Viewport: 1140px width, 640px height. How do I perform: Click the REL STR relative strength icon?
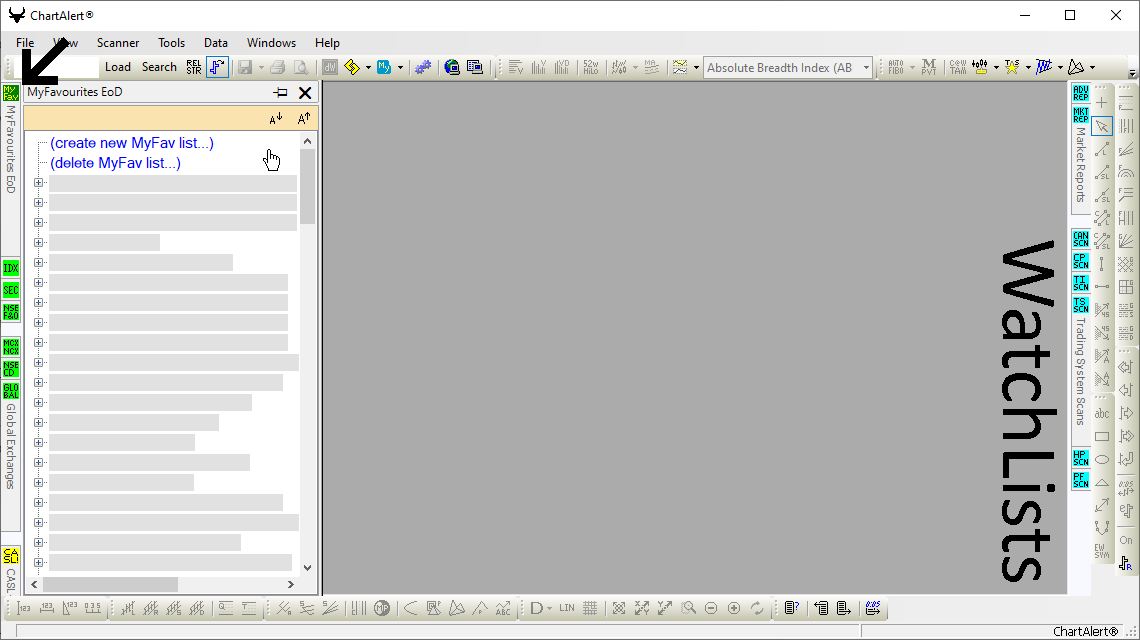click(x=193, y=67)
